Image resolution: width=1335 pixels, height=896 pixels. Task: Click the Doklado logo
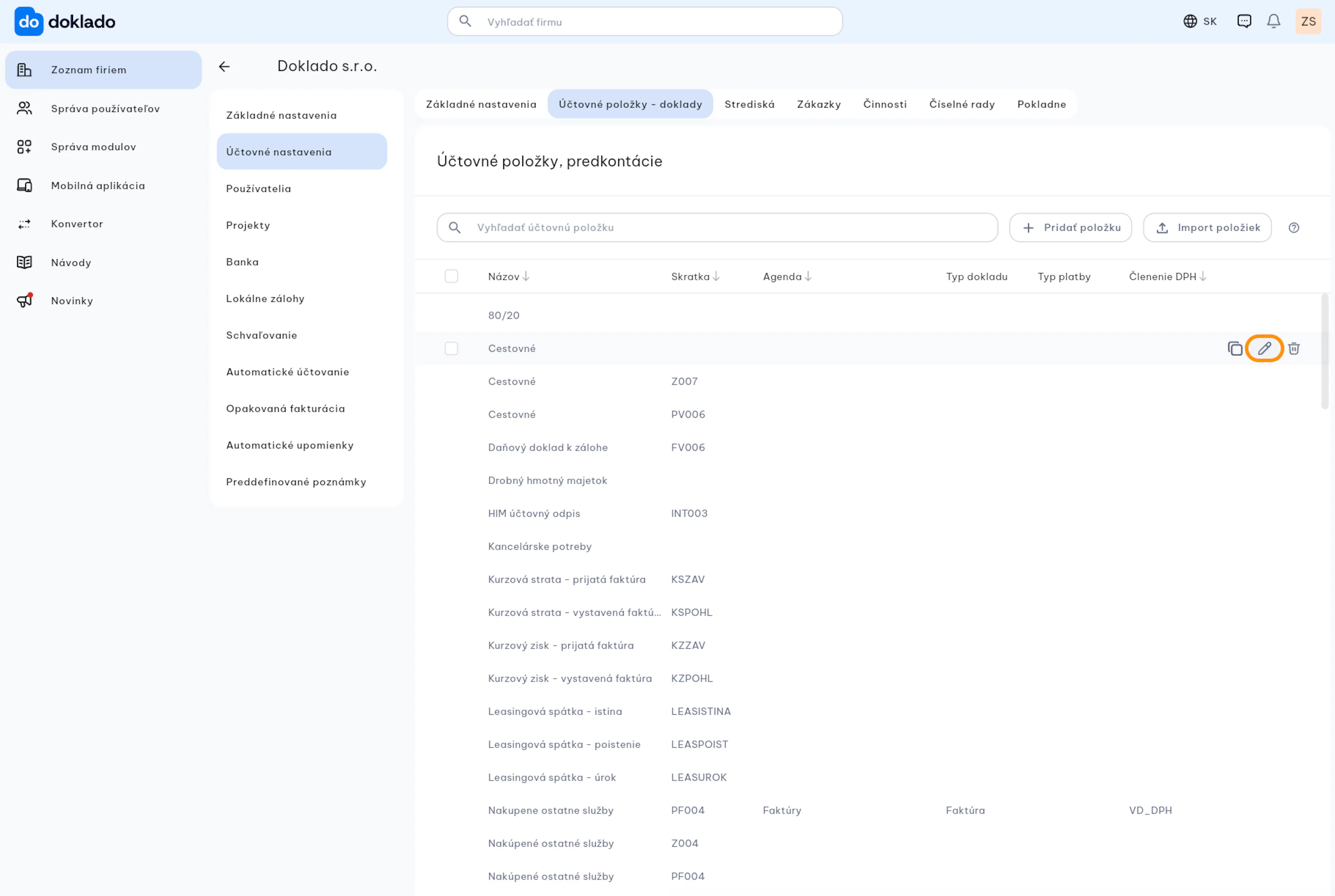click(65, 22)
